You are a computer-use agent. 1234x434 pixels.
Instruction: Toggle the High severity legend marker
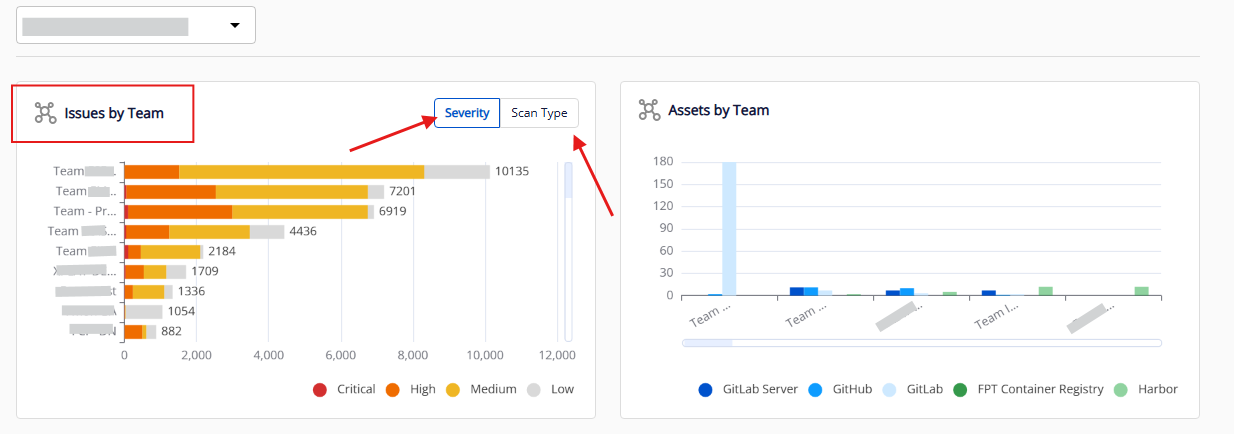pos(393,389)
